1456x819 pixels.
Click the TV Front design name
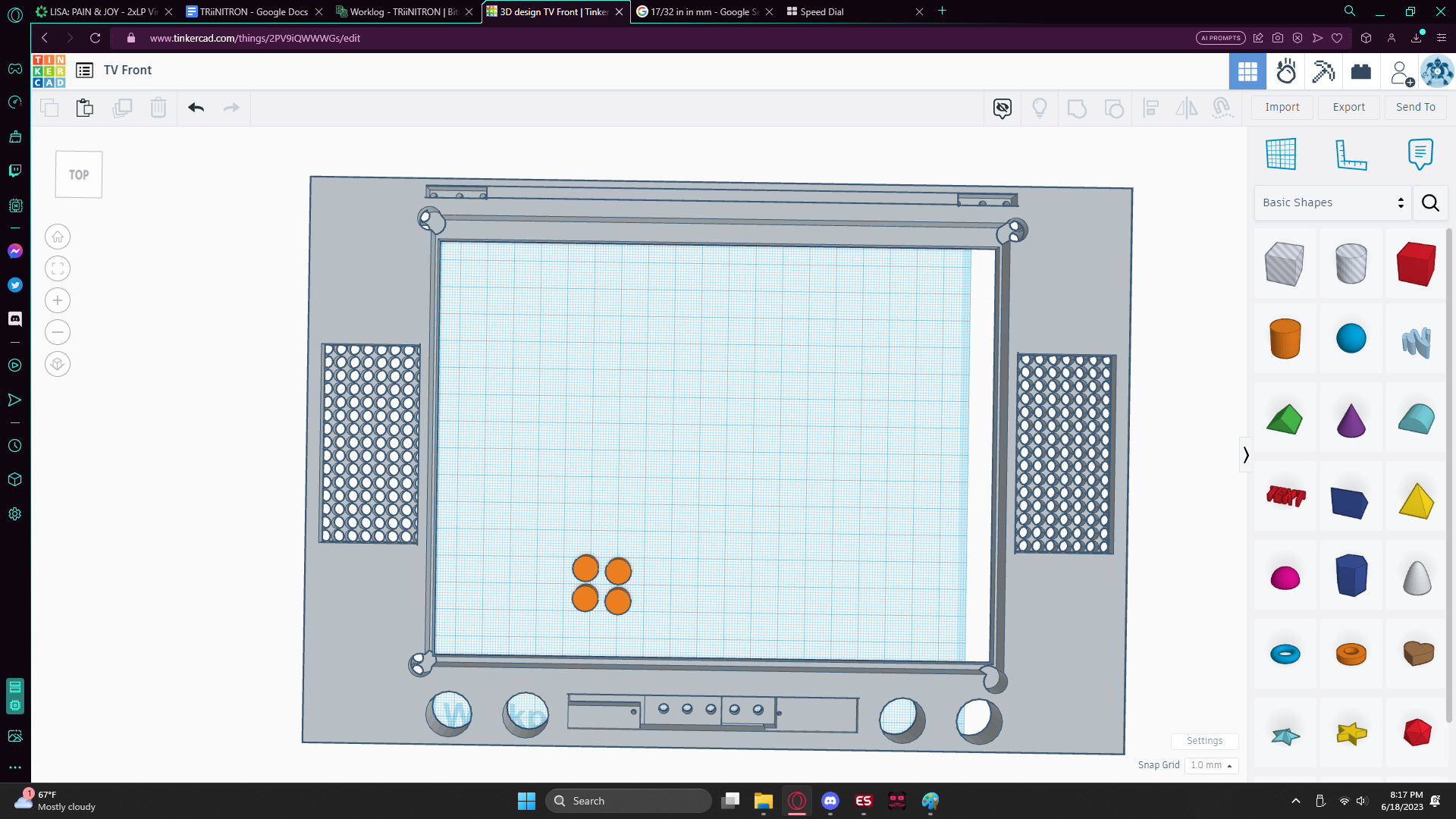[127, 71]
